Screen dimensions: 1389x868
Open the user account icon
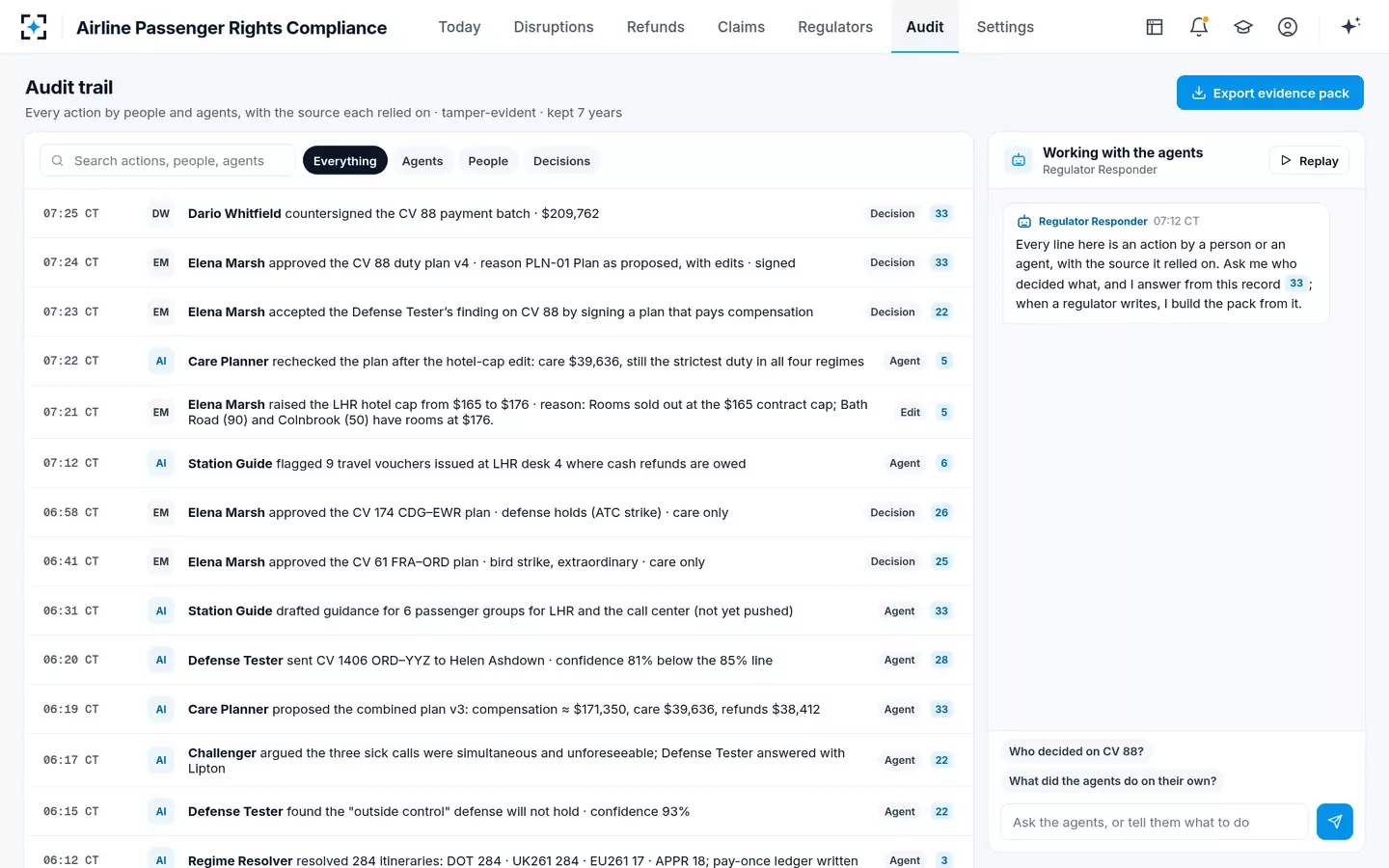(1288, 27)
